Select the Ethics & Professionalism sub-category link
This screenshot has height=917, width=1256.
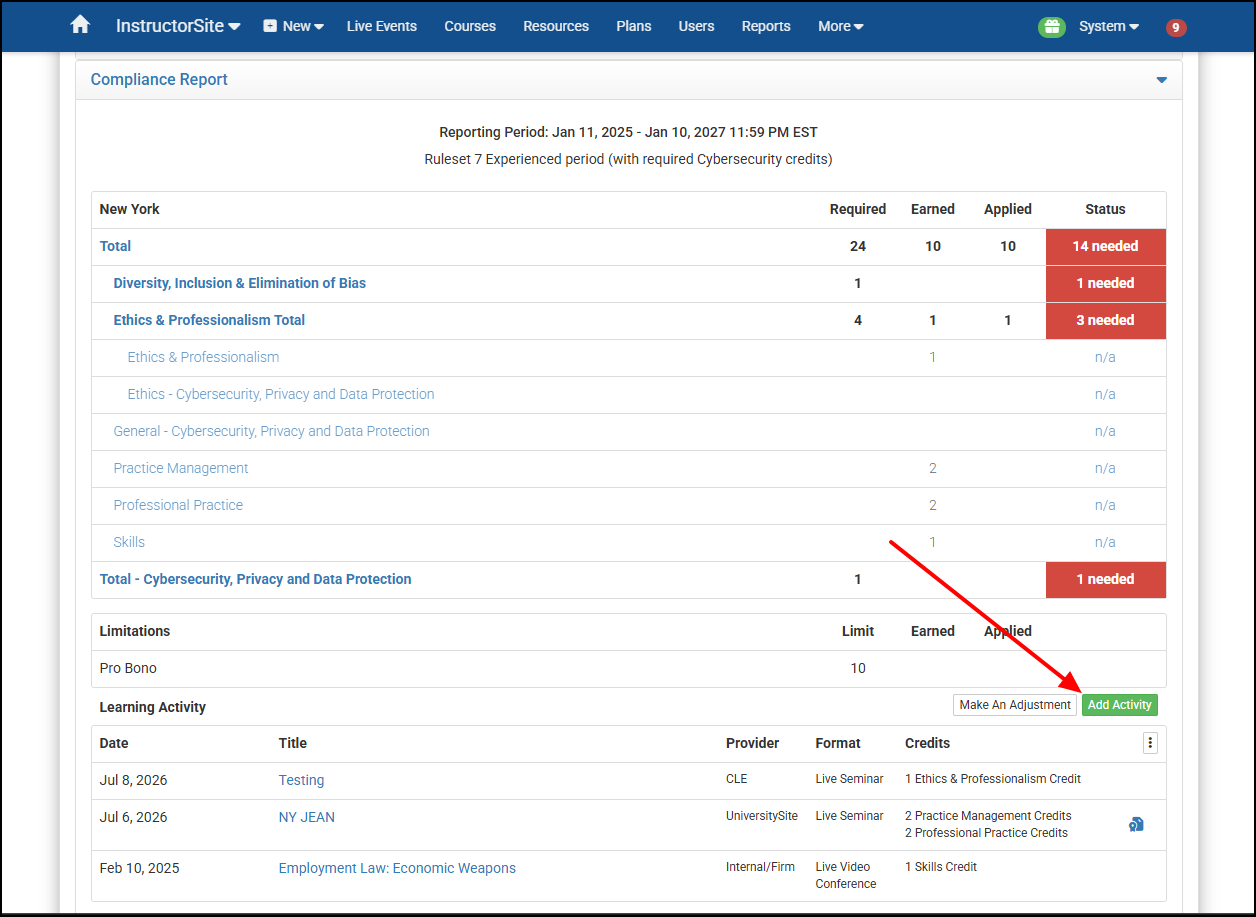click(203, 357)
